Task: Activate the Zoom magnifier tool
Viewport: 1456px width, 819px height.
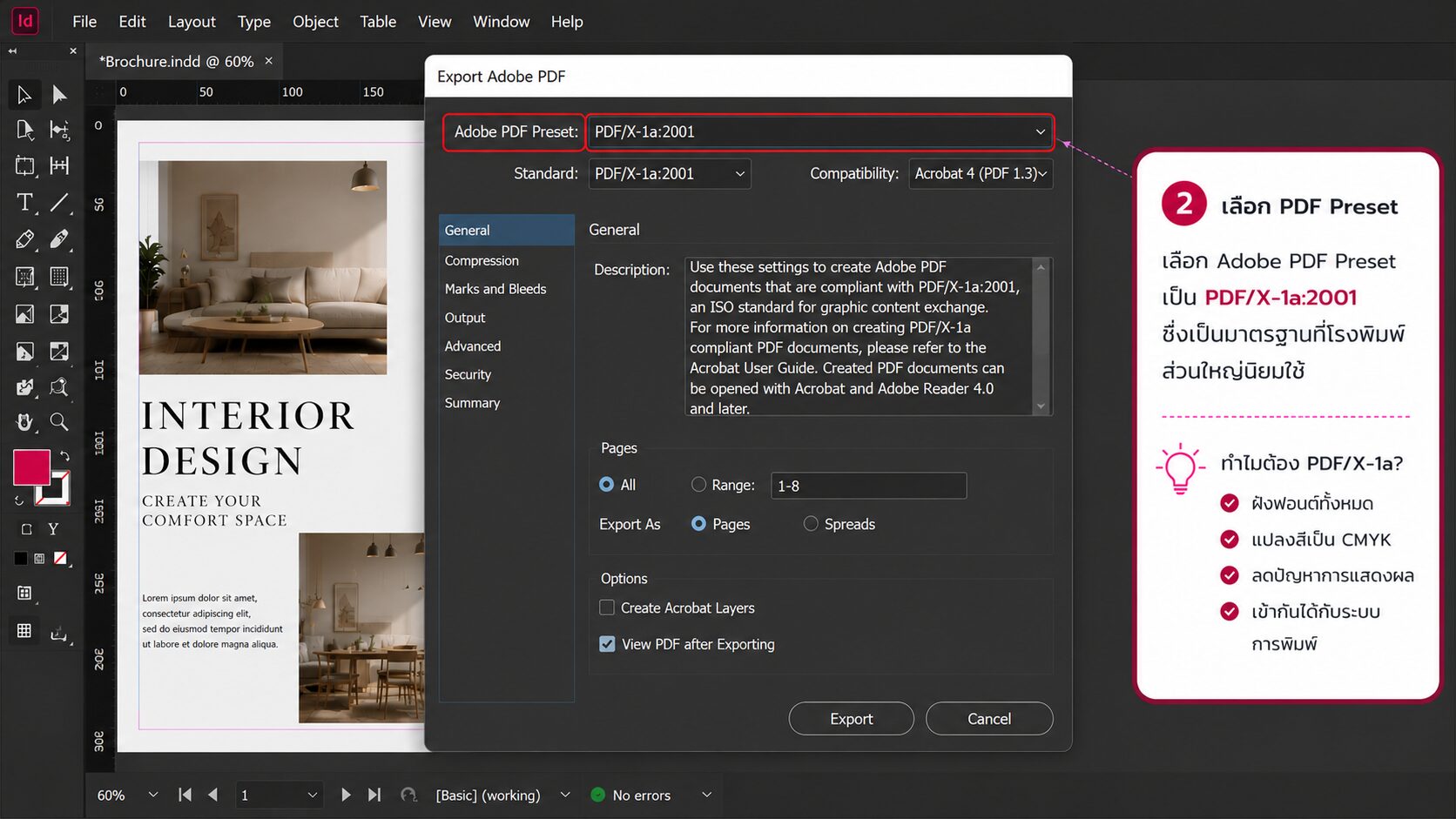Action: click(x=59, y=422)
